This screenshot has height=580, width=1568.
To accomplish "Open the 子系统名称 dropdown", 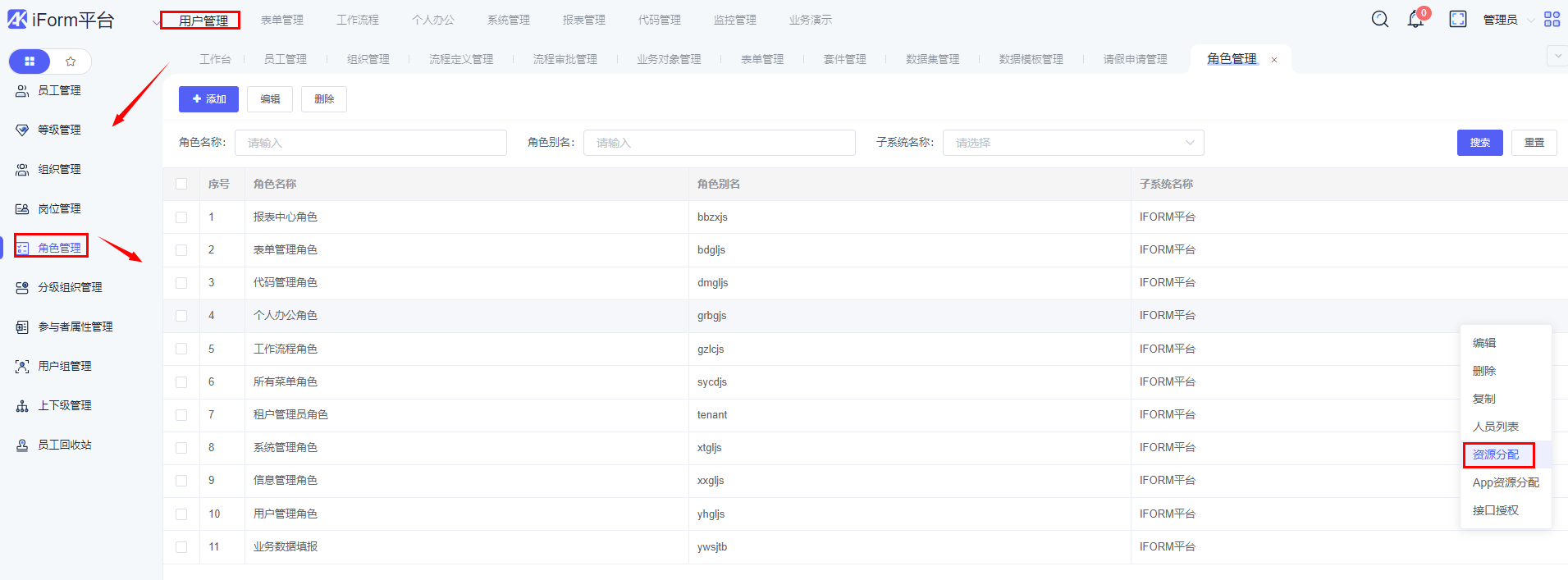I will pyautogui.click(x=1072, y=143).
